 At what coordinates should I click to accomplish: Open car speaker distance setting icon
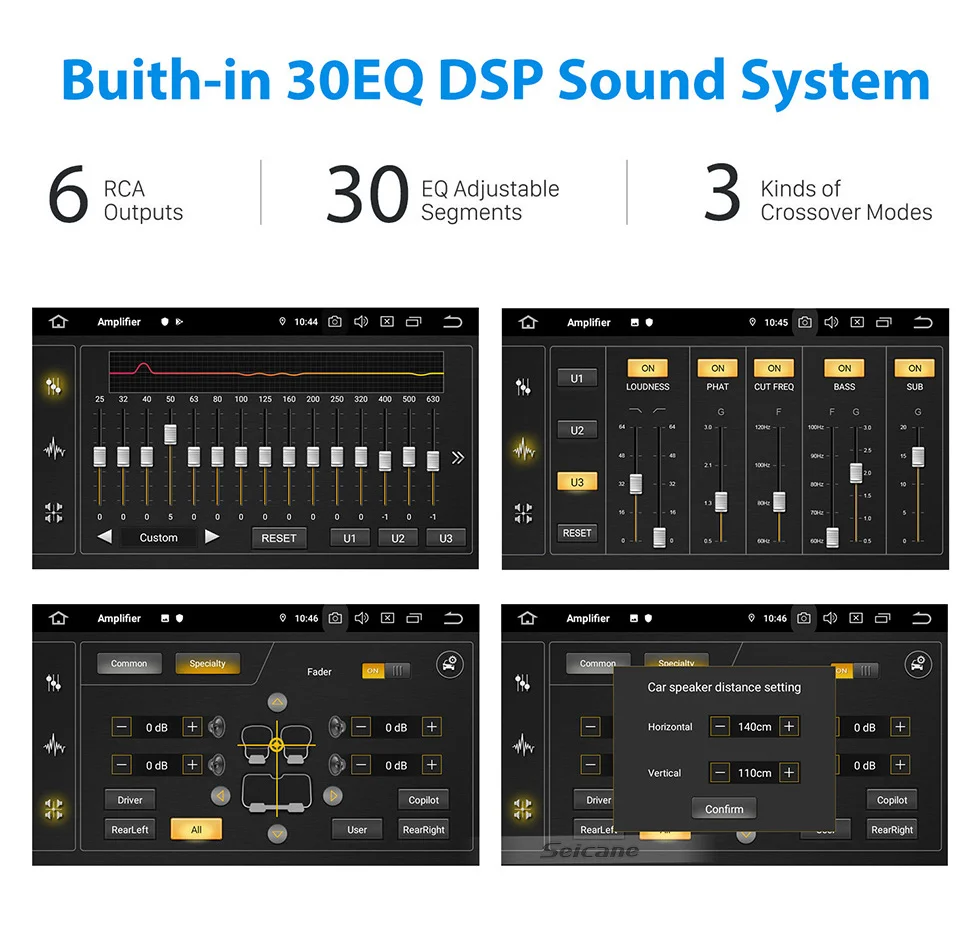coord(450,664)
